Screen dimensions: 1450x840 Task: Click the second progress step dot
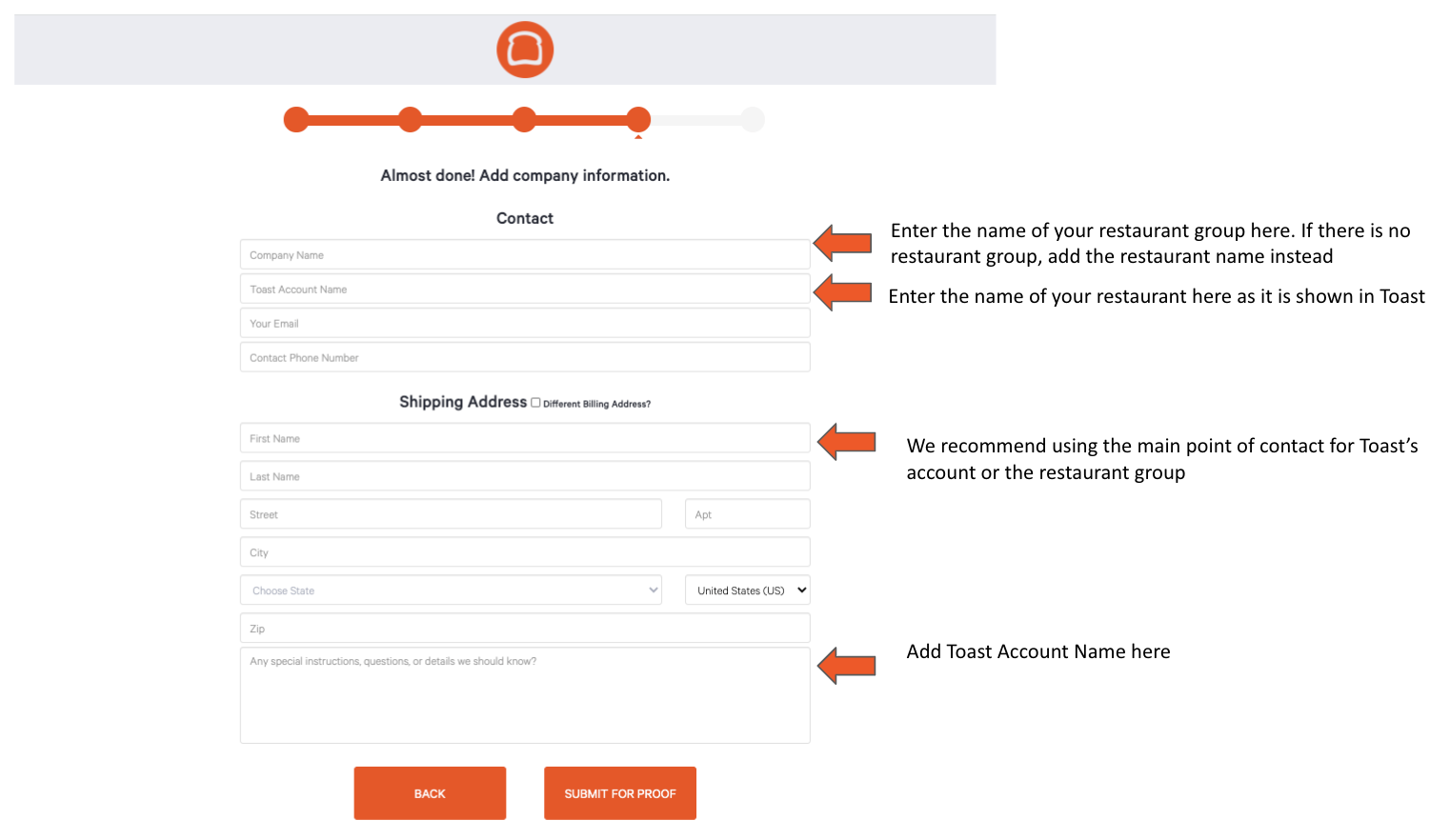click(x=411, y=120)
